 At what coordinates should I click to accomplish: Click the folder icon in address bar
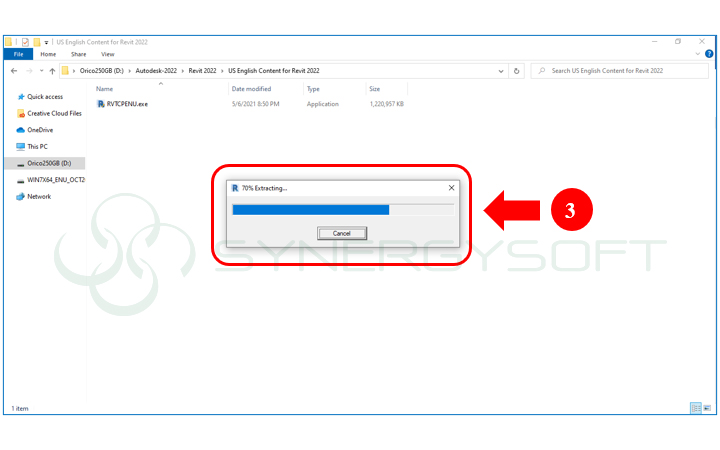(x=65, y=71)
